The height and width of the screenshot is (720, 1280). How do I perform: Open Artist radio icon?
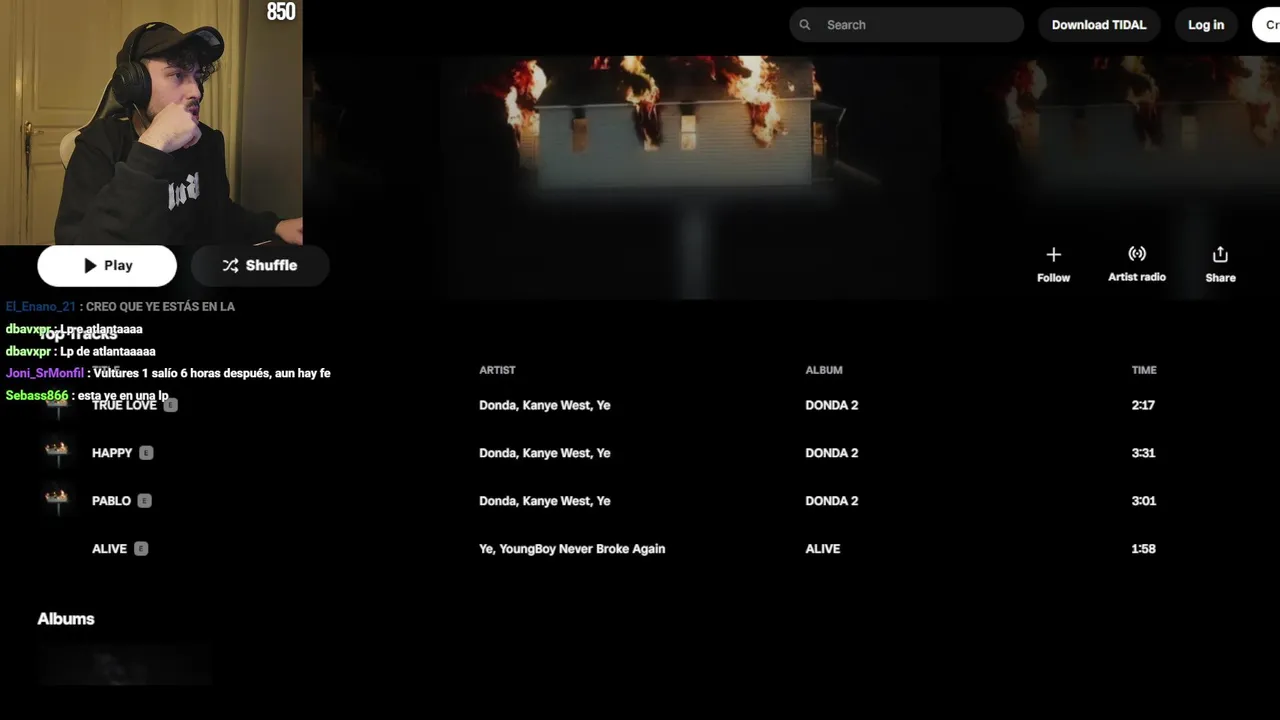pos(1137,254)
